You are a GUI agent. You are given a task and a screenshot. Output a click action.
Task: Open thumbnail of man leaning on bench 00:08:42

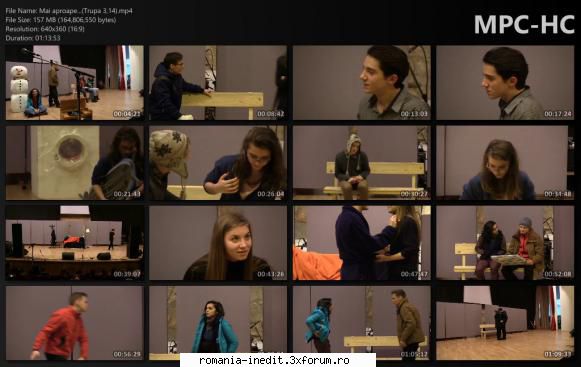click(218, 83)
